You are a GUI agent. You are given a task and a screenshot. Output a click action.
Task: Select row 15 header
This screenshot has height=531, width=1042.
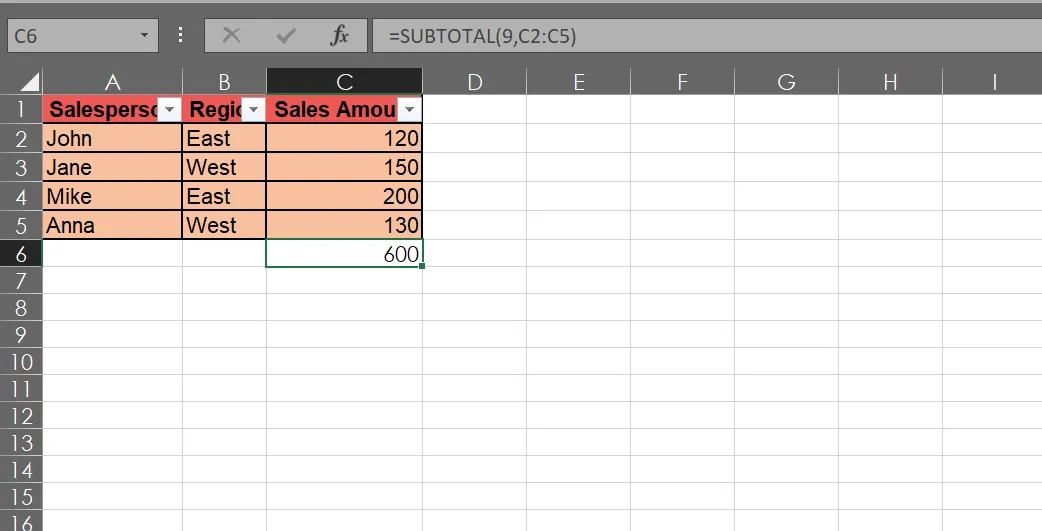click(x=21, y=497)
